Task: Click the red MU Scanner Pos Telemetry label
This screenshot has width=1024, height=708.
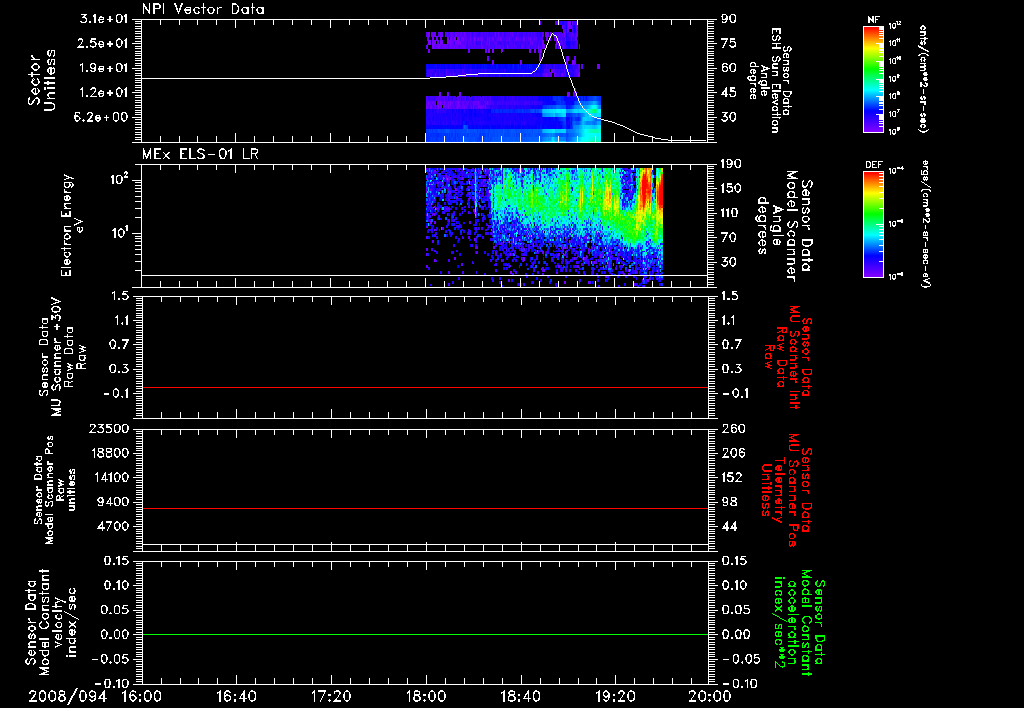Action: pos(787,491)
